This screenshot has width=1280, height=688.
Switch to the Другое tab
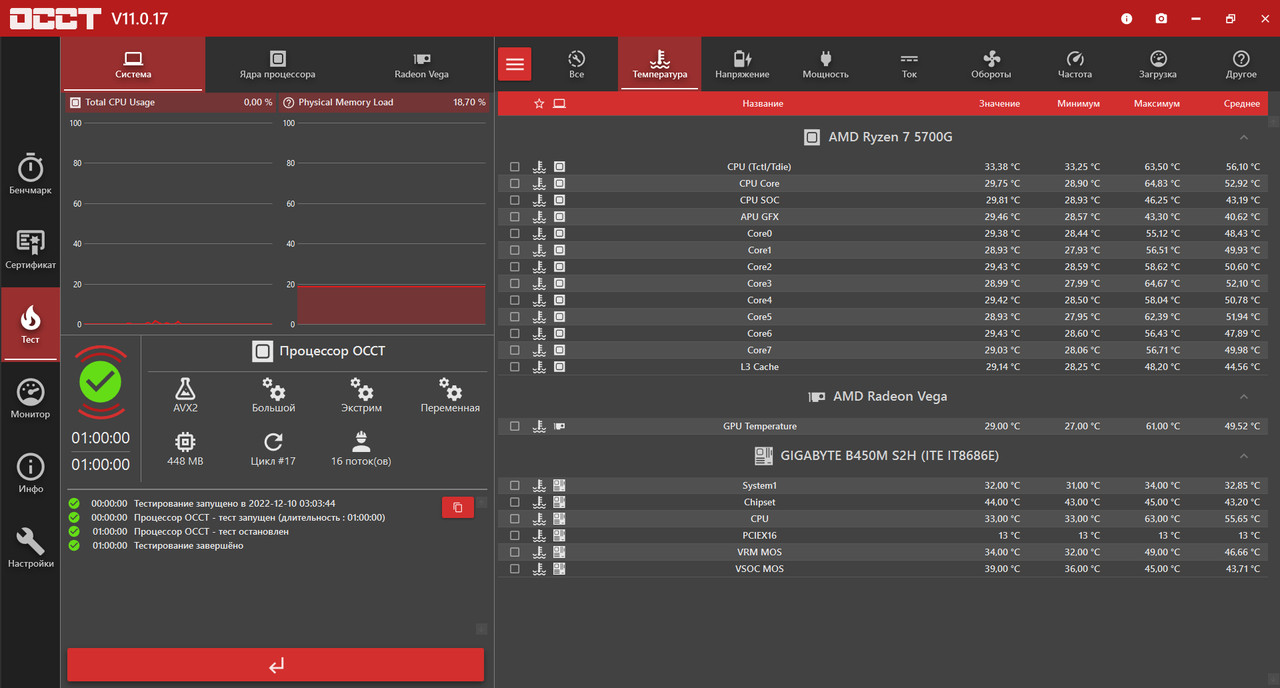pos(1241,64)
